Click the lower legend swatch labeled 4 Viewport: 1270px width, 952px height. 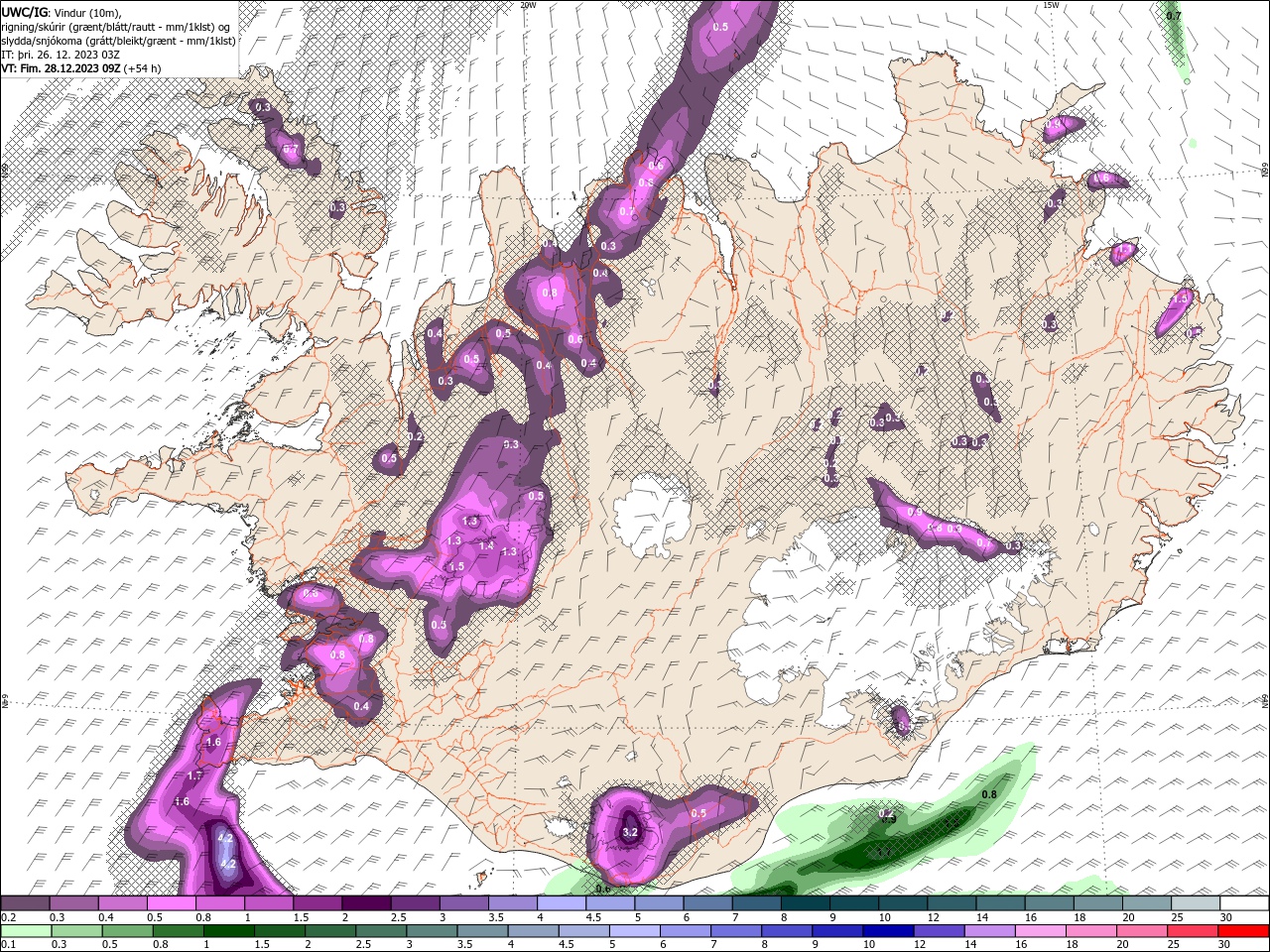coord(532,931)
